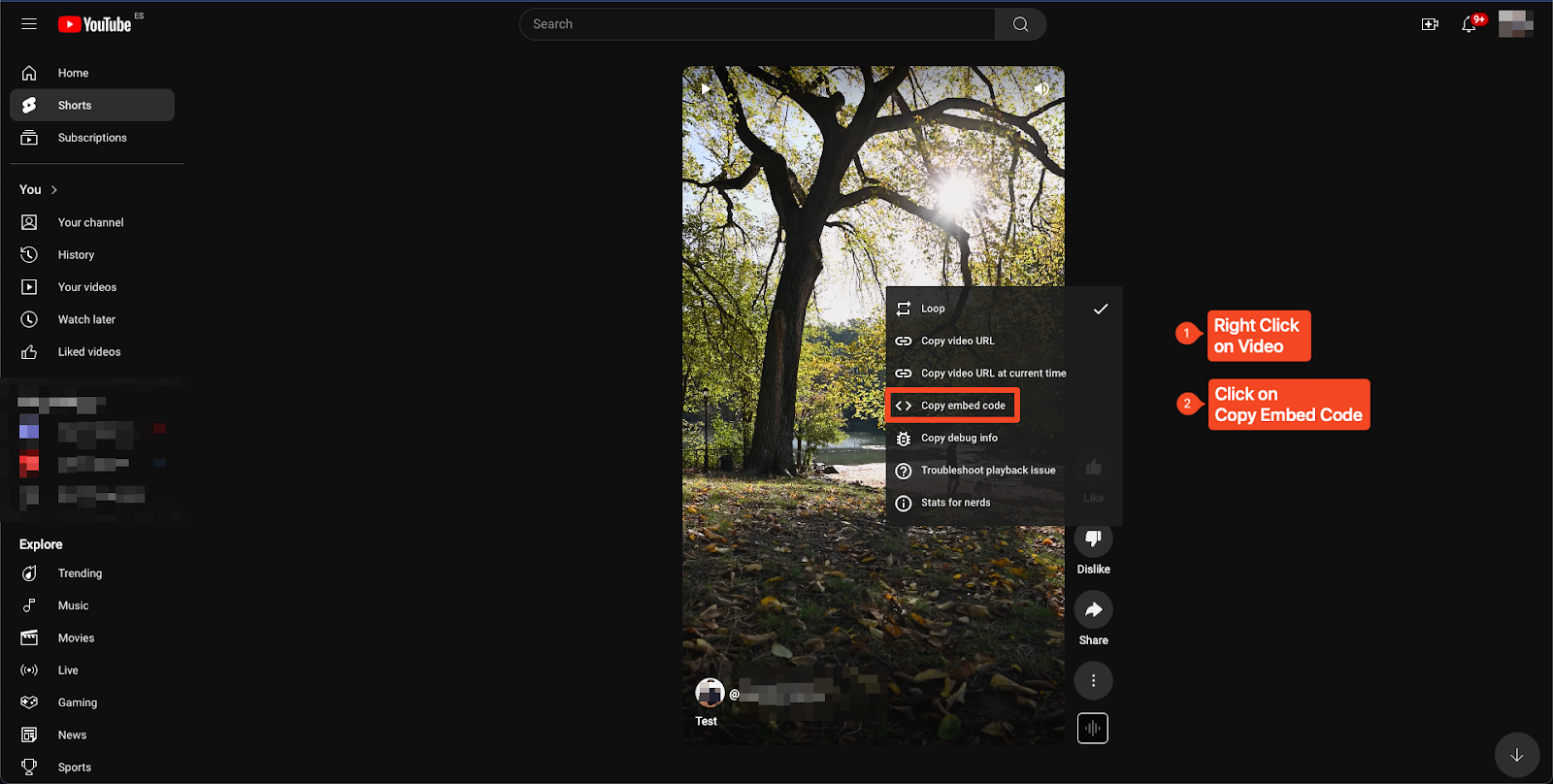Click the sound waveform button
The width and height of the screenshot is (1553, 784).
[1093, 729]
